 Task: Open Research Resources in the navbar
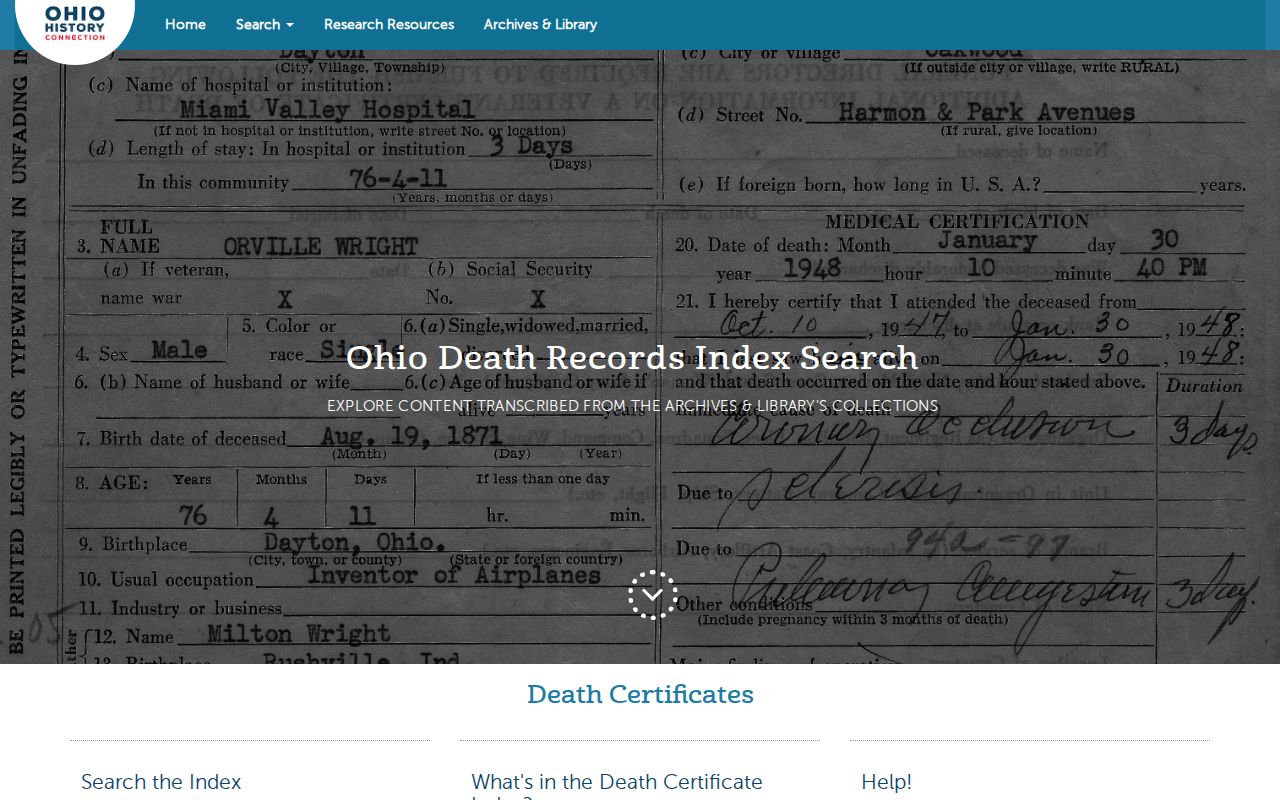[389, 24]
